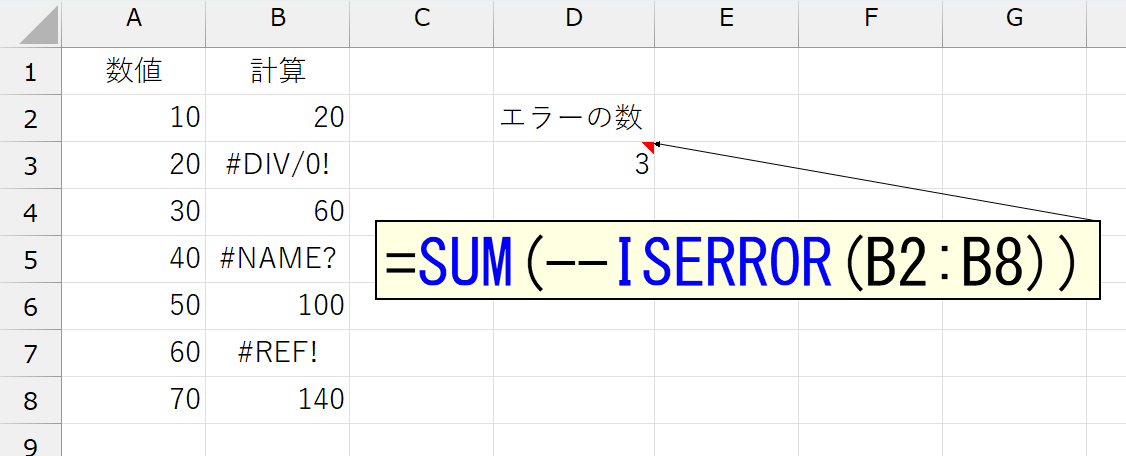The width and height of the screenshot is (1126, 456).
Task: Select row 6 header
Action: click(x=30, y=306)
